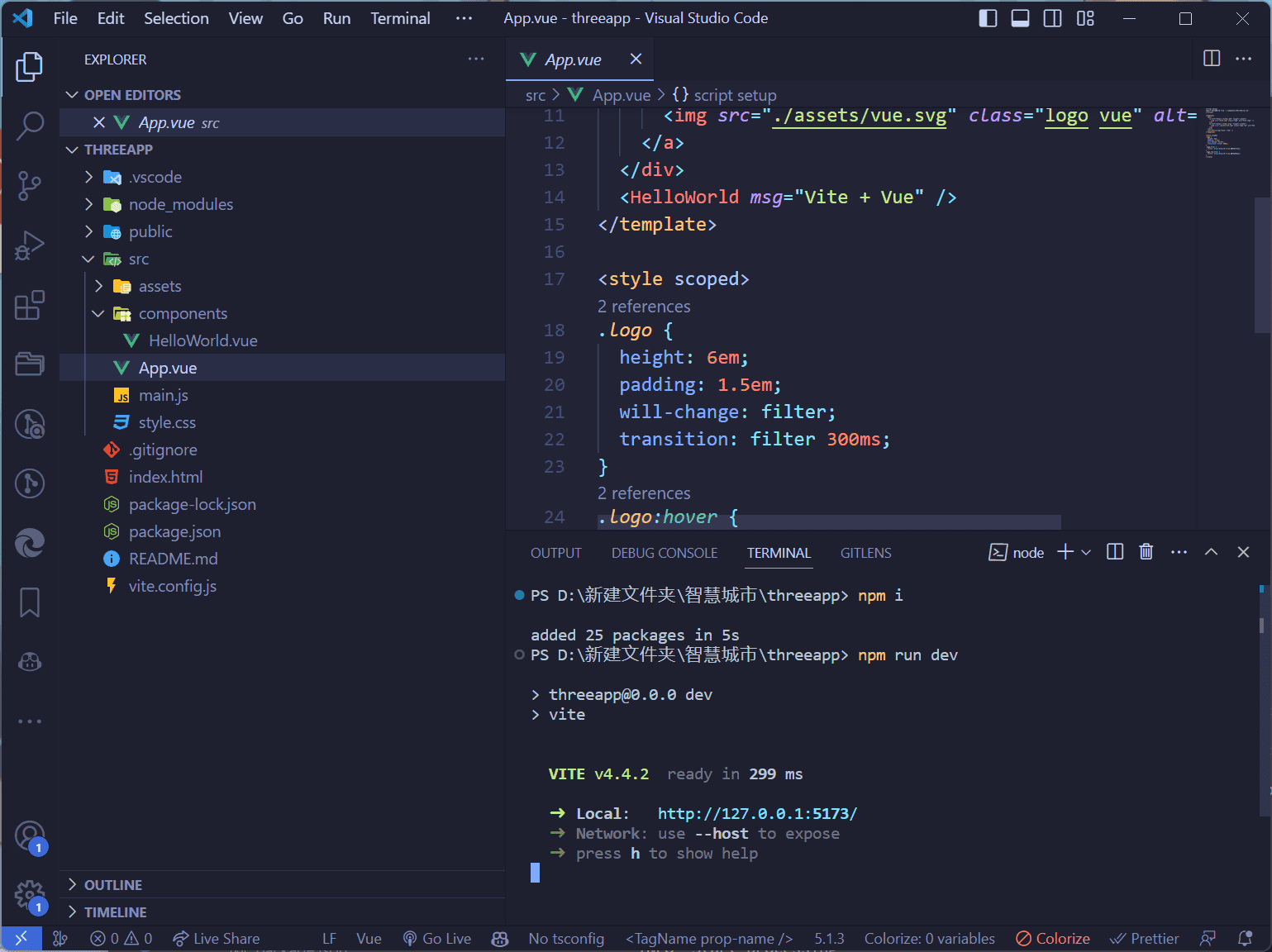Open notifications bell in status bar

tap(1245, 938)
